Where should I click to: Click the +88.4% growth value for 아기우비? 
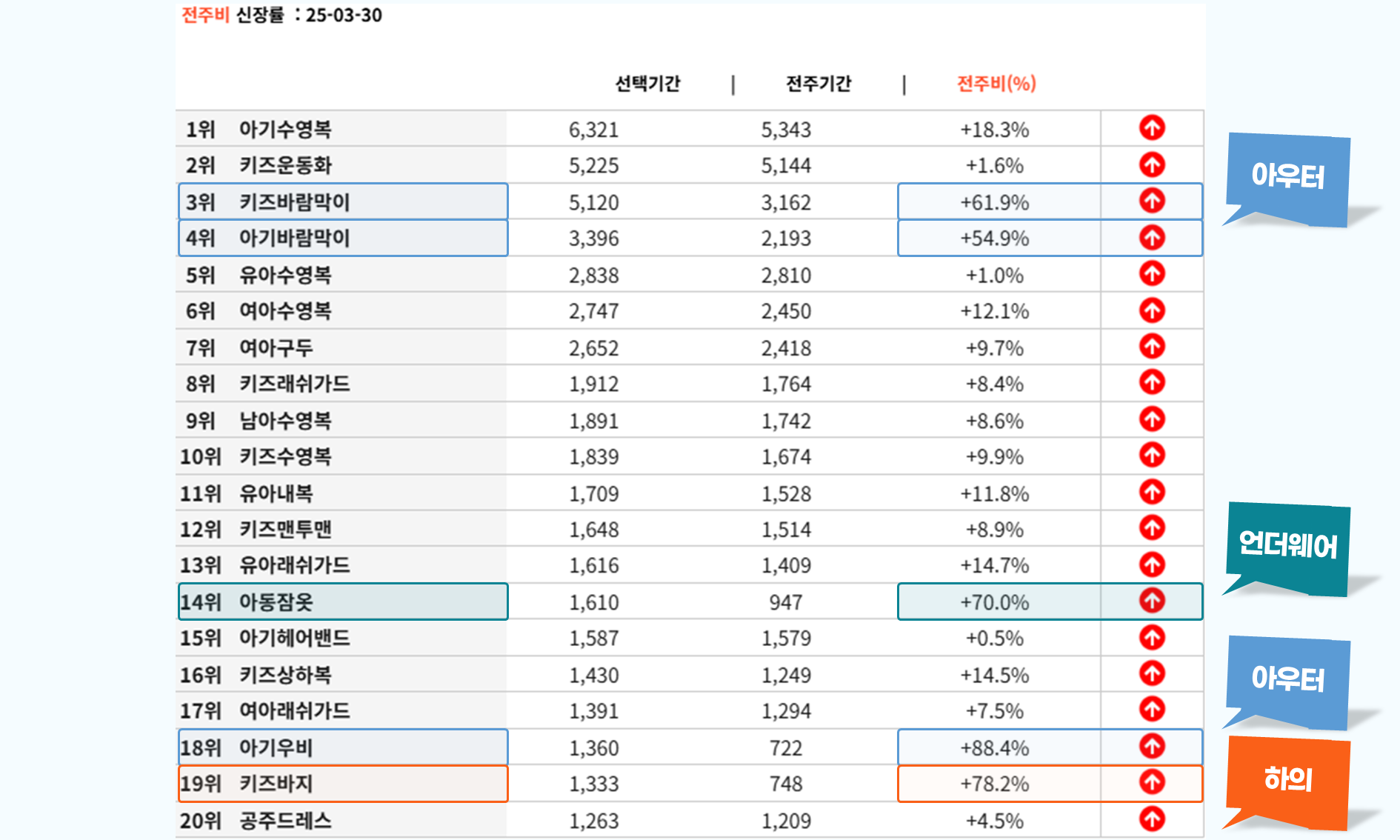994,747
